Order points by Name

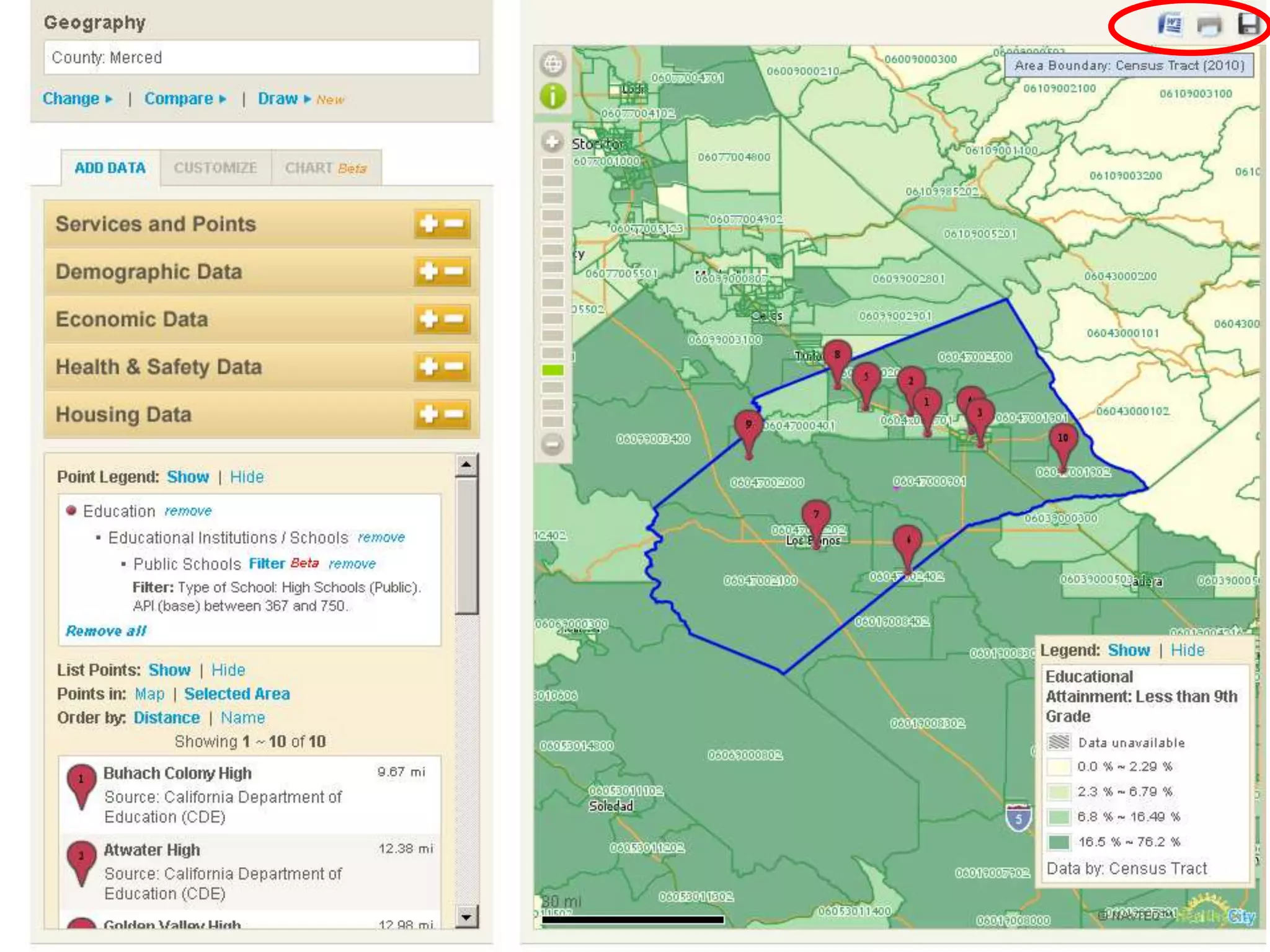[x=242, y=718]
